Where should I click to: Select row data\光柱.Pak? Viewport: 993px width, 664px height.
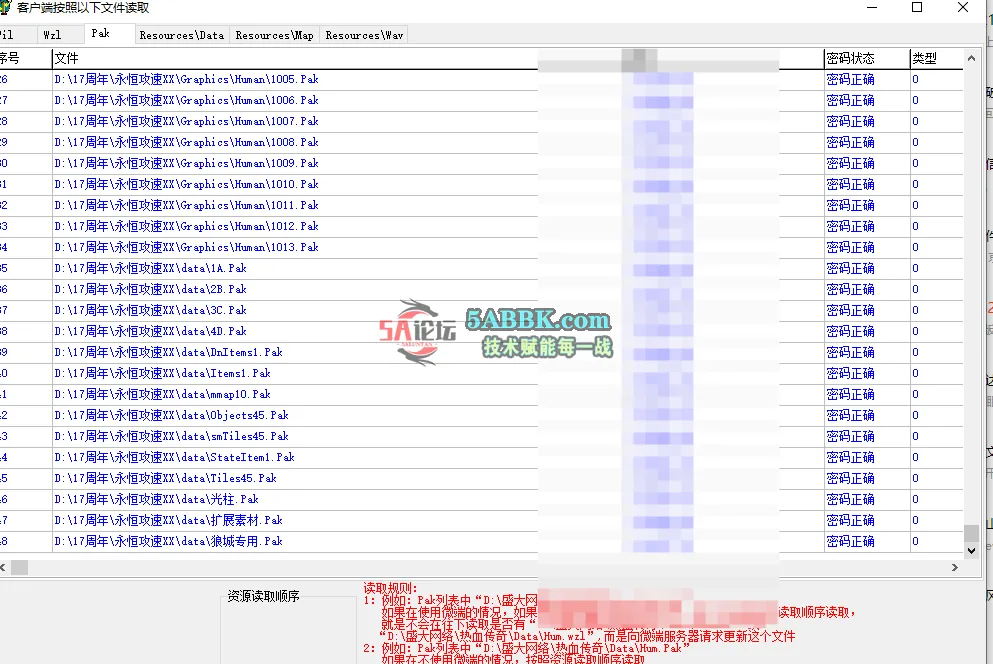click(x=481, y=499)
